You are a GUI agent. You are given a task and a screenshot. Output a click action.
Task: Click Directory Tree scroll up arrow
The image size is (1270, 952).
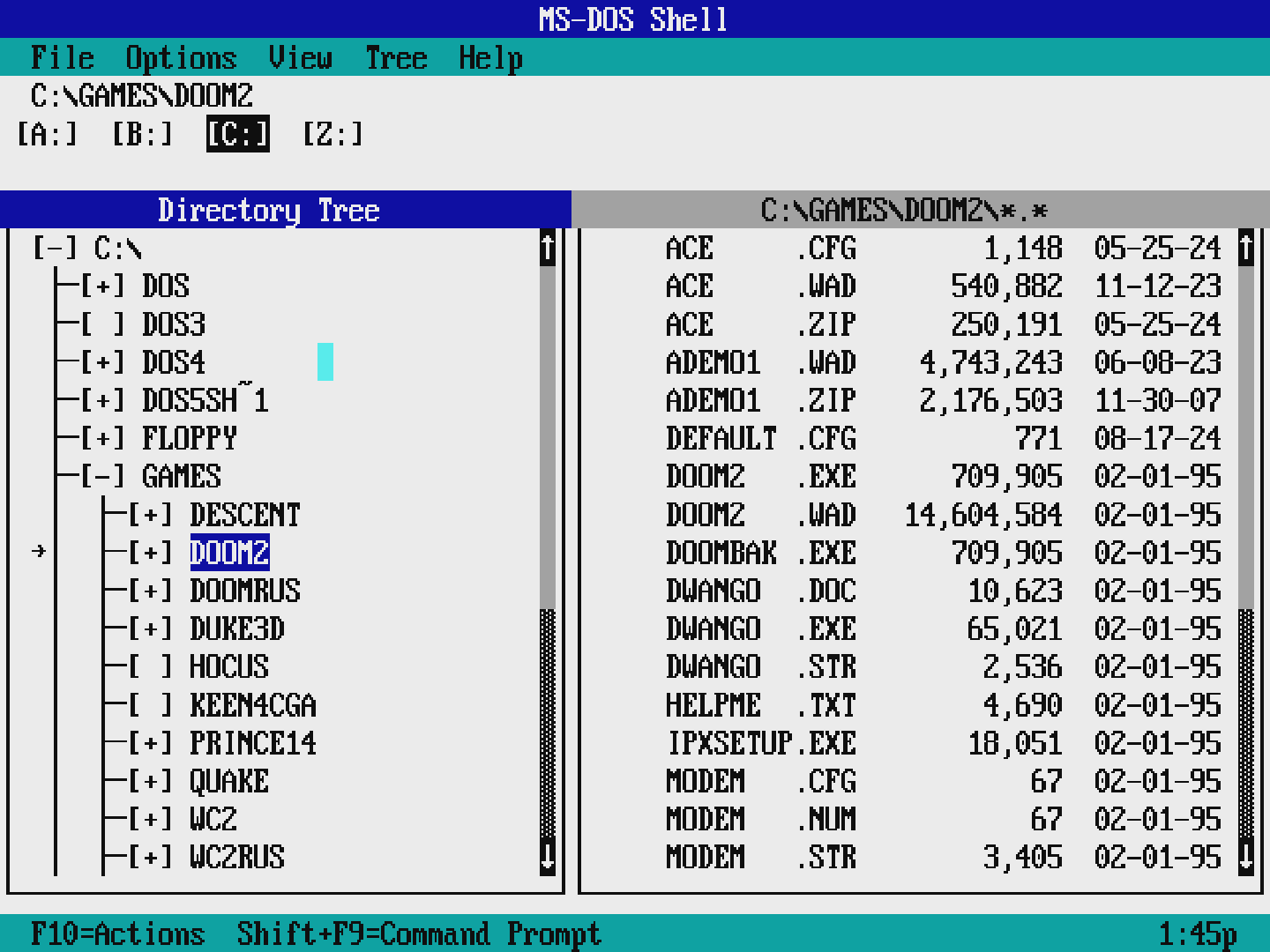pyautogui.click(x=548, y=249)
